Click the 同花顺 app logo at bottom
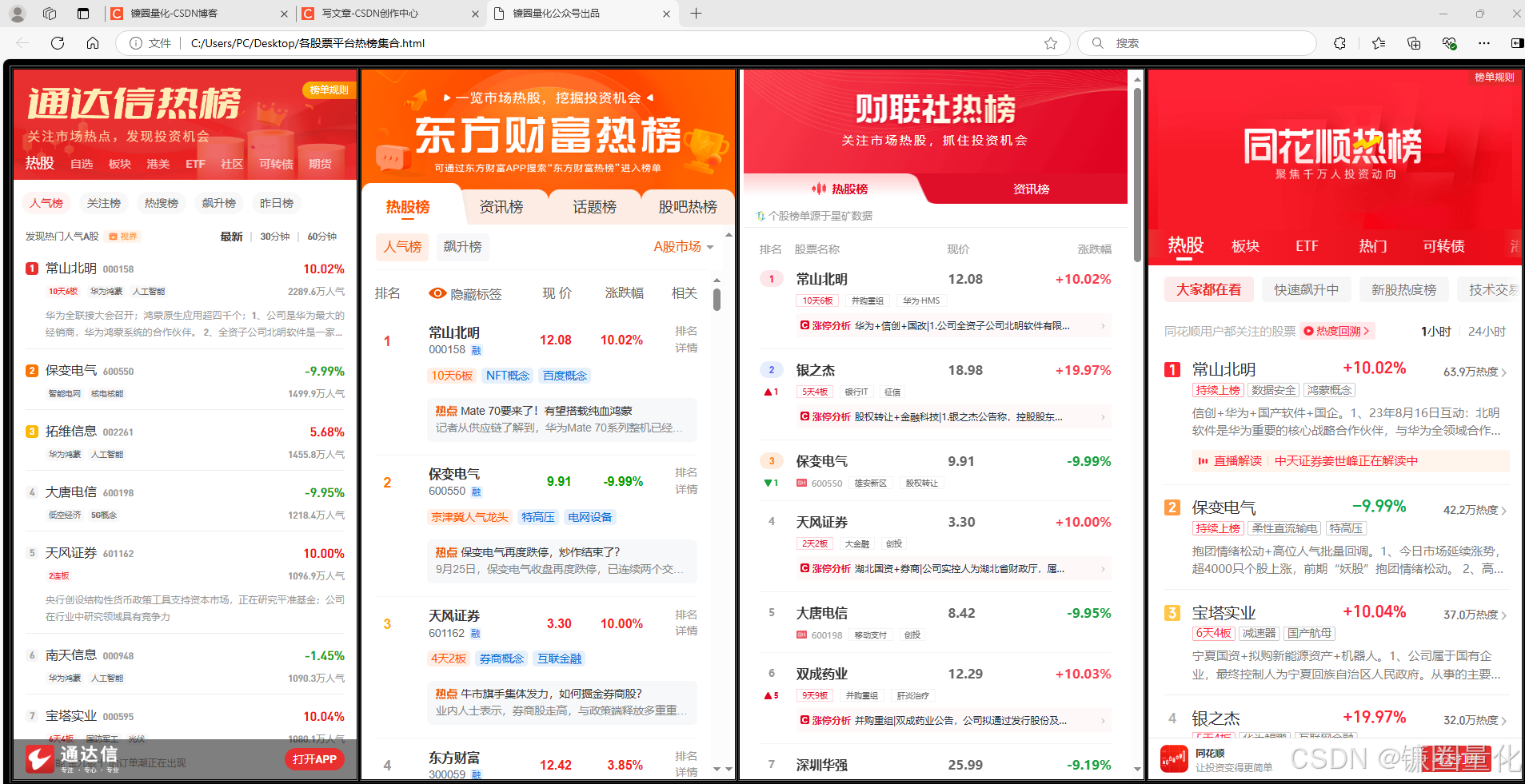Viewport: 1525px width, 784px height. (1174, 758)
